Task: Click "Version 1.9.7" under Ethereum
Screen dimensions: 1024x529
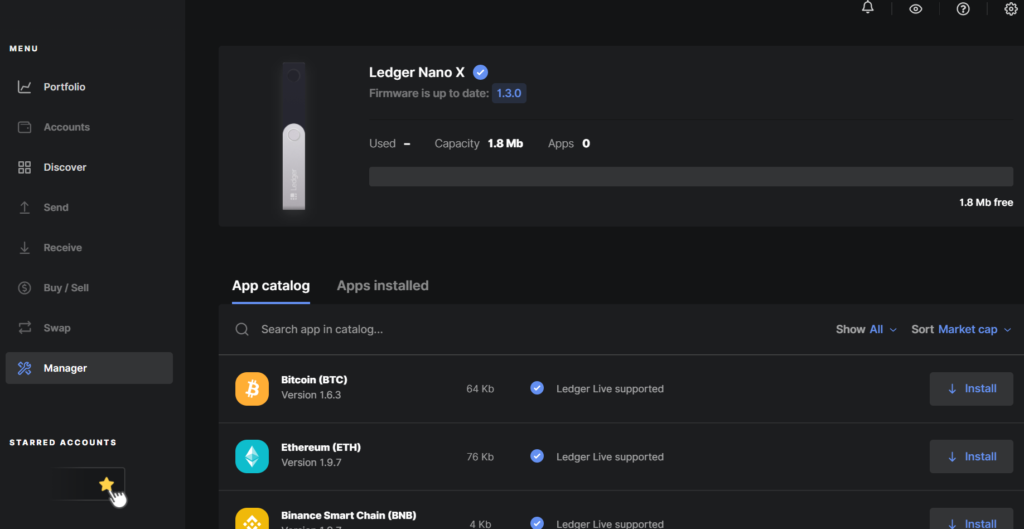Action: pyautogui.click(x=311, y=462)
